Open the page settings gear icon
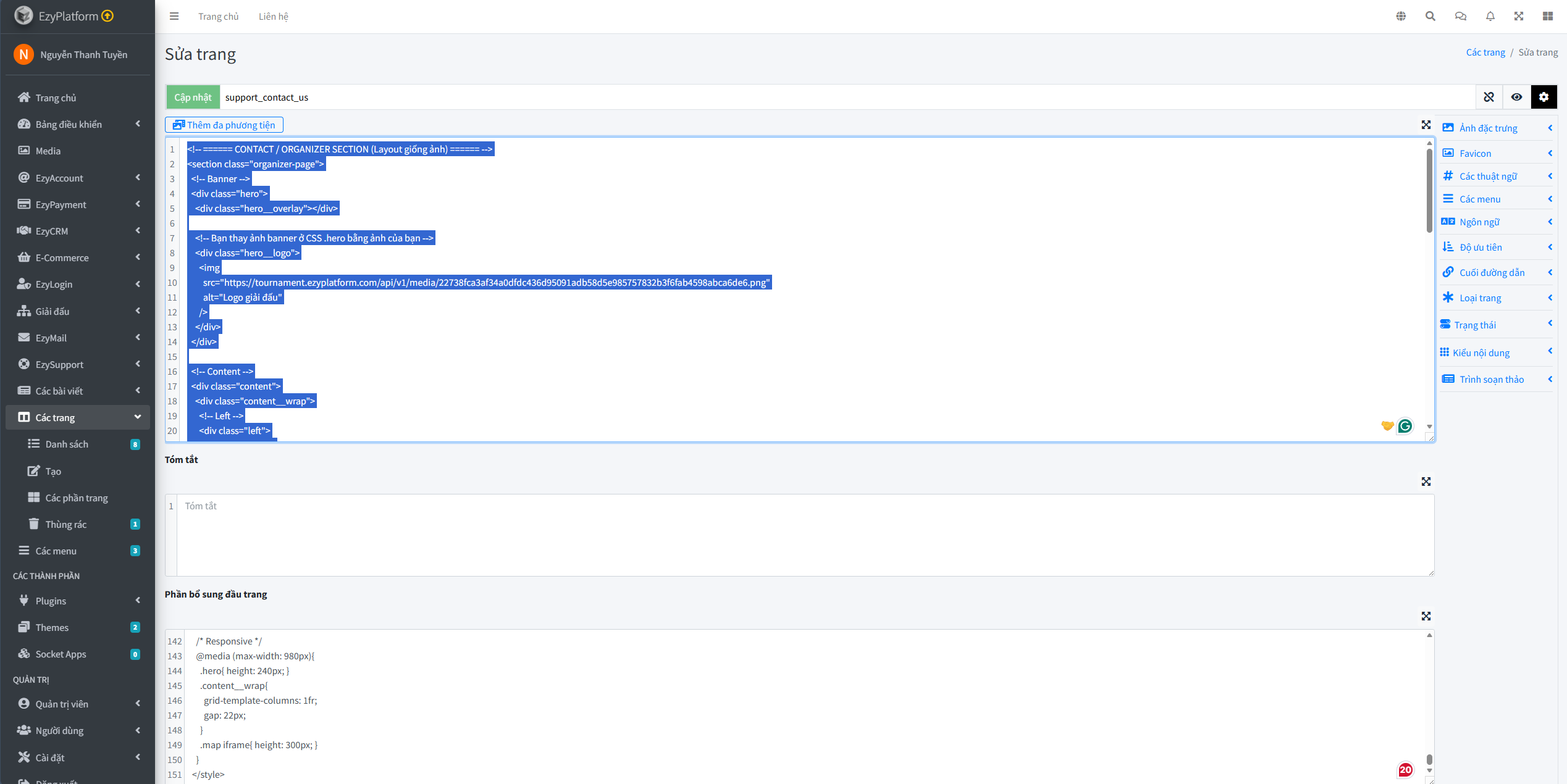Screen dimensions: 1567x784 click(x=1544, y=97)
